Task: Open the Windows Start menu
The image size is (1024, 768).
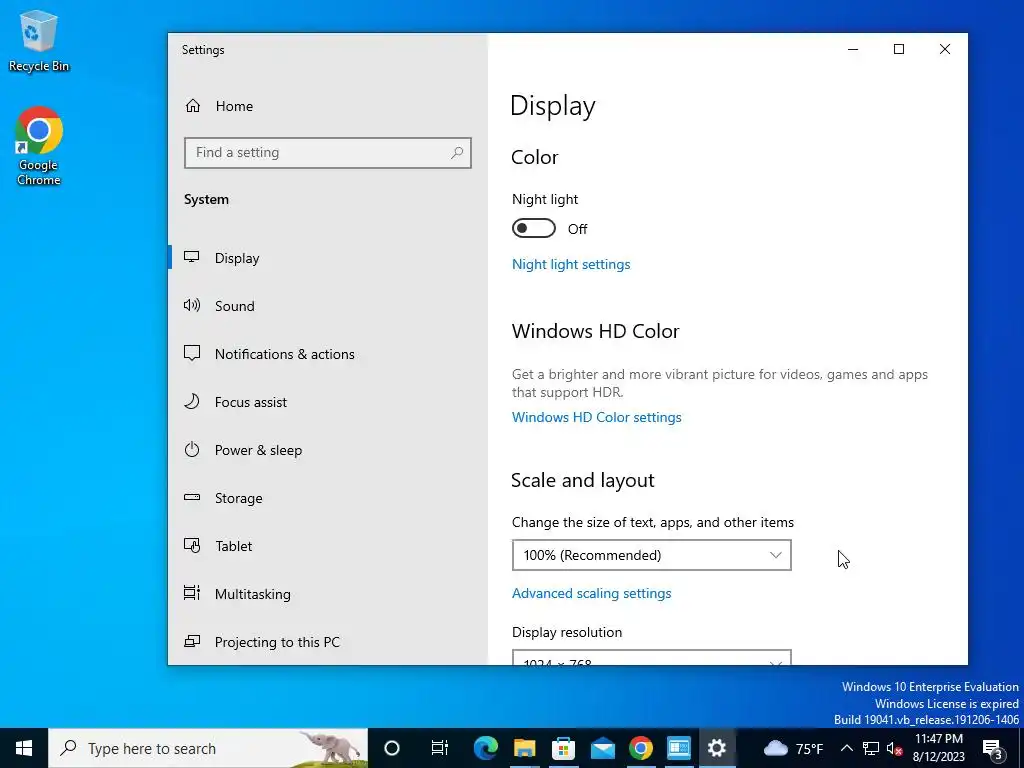Action: pyautogui.click(x=24, y=748)
